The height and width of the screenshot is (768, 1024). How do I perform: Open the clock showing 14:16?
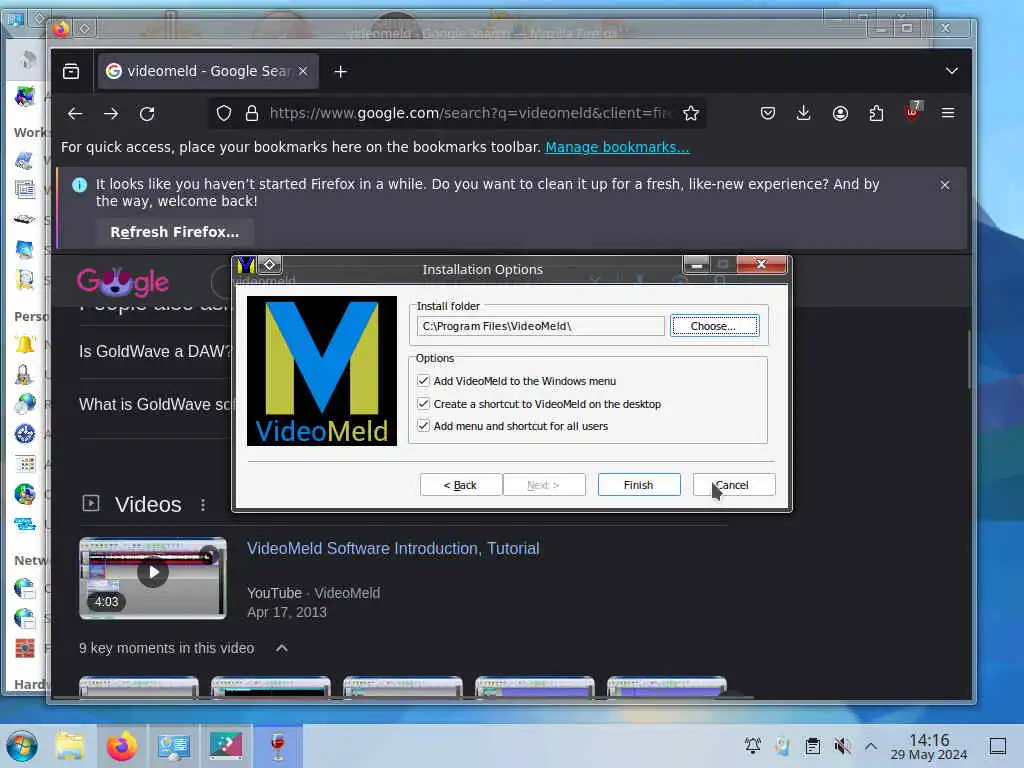point(929,746)
